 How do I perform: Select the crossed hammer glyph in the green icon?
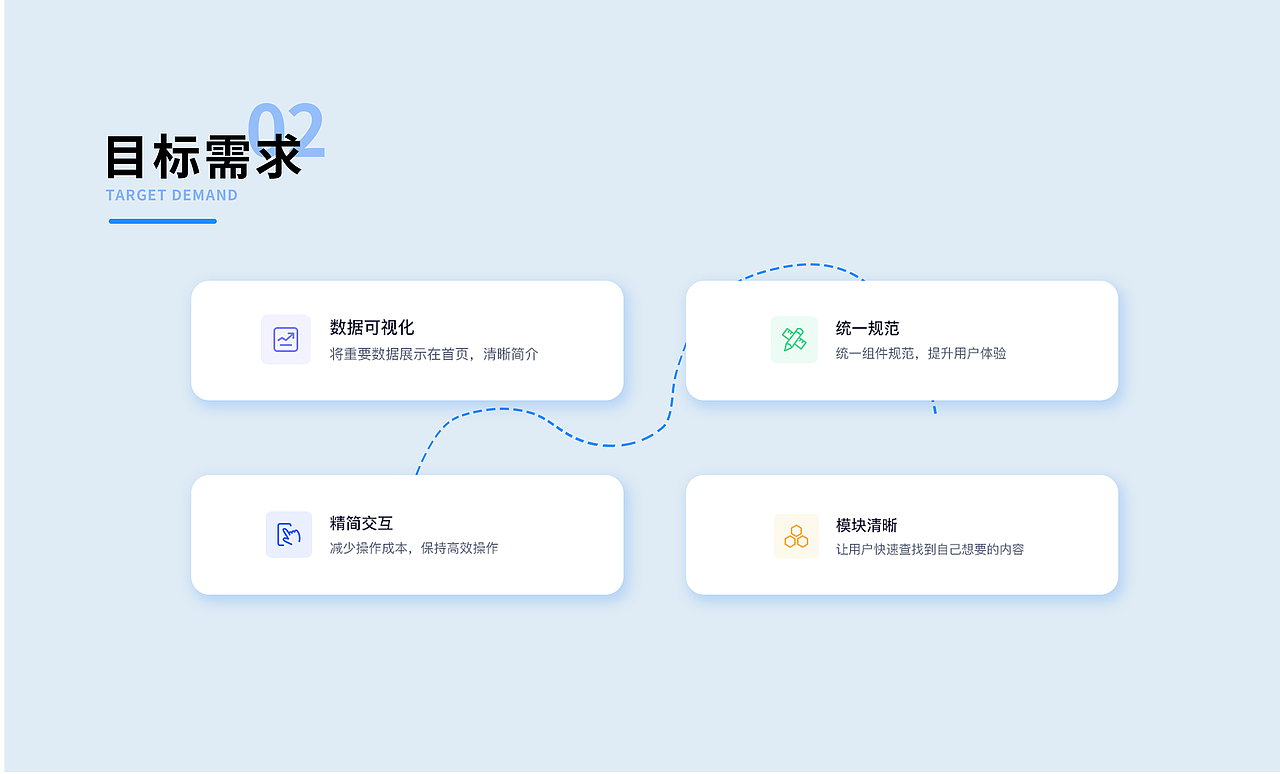pos(794,340)
